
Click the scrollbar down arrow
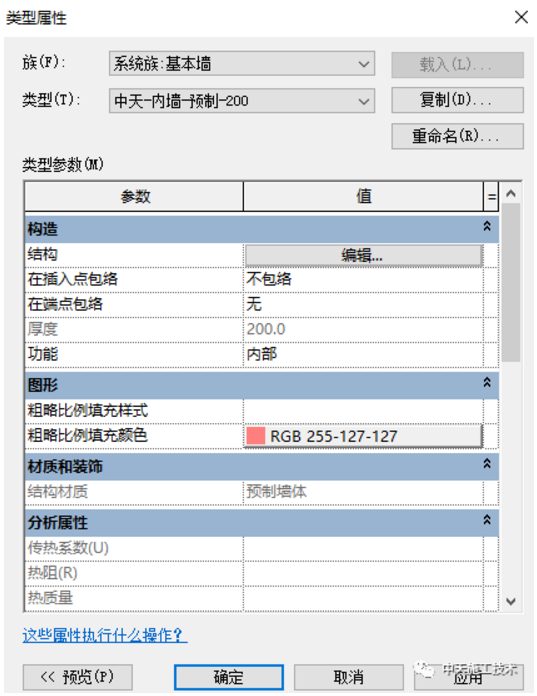click(511, 601)
